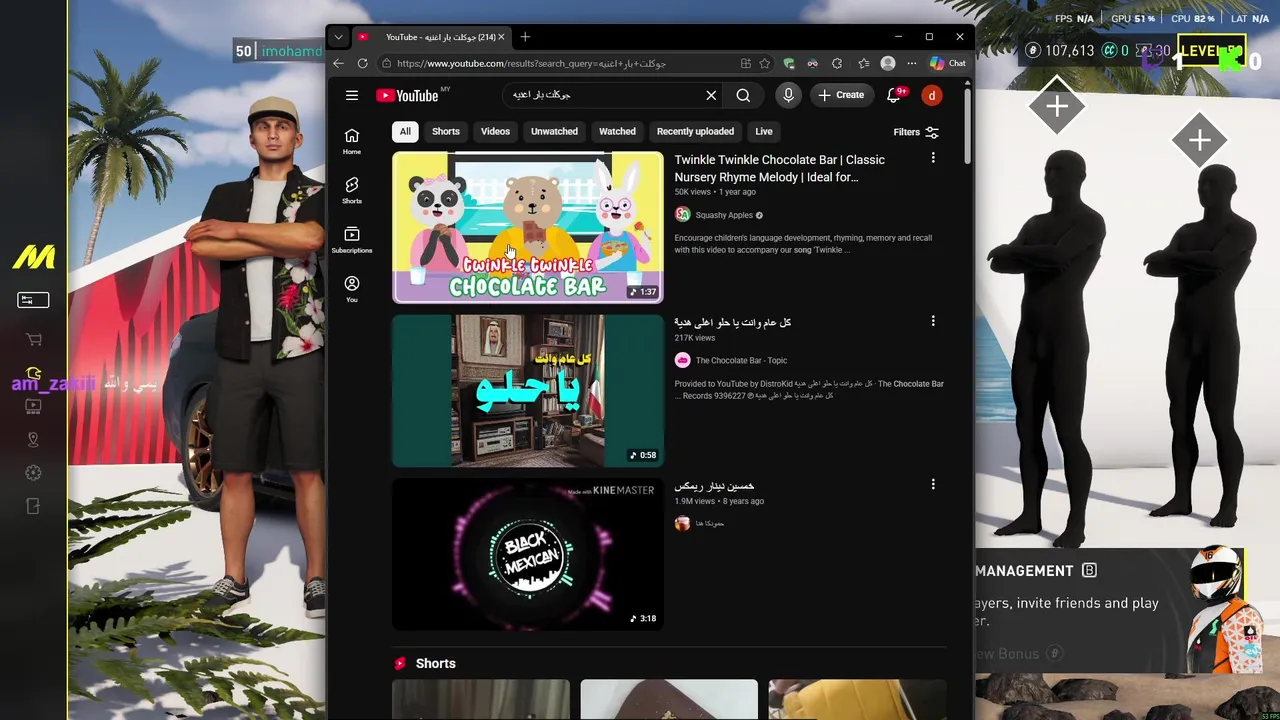
Task: Go to Home in YouTube sidebar
Action: point(352,141)
